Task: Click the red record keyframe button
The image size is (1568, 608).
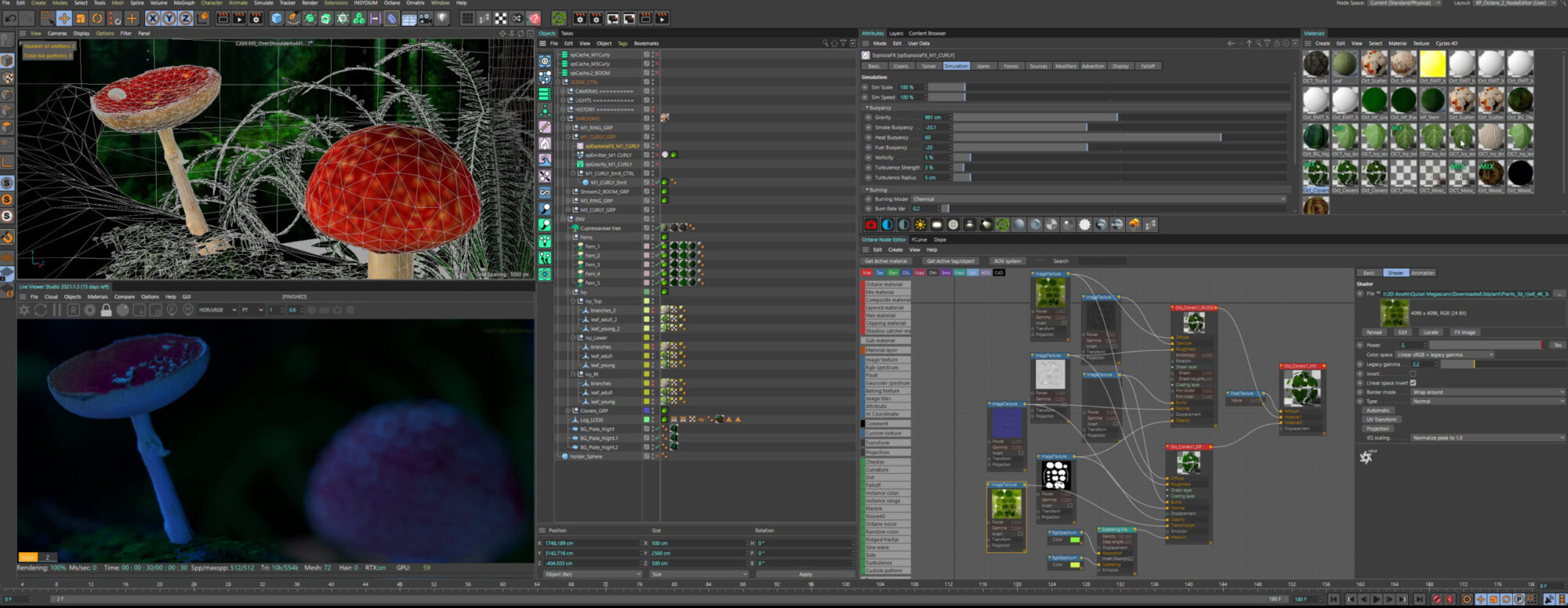Action: [x=1436, y=599]
